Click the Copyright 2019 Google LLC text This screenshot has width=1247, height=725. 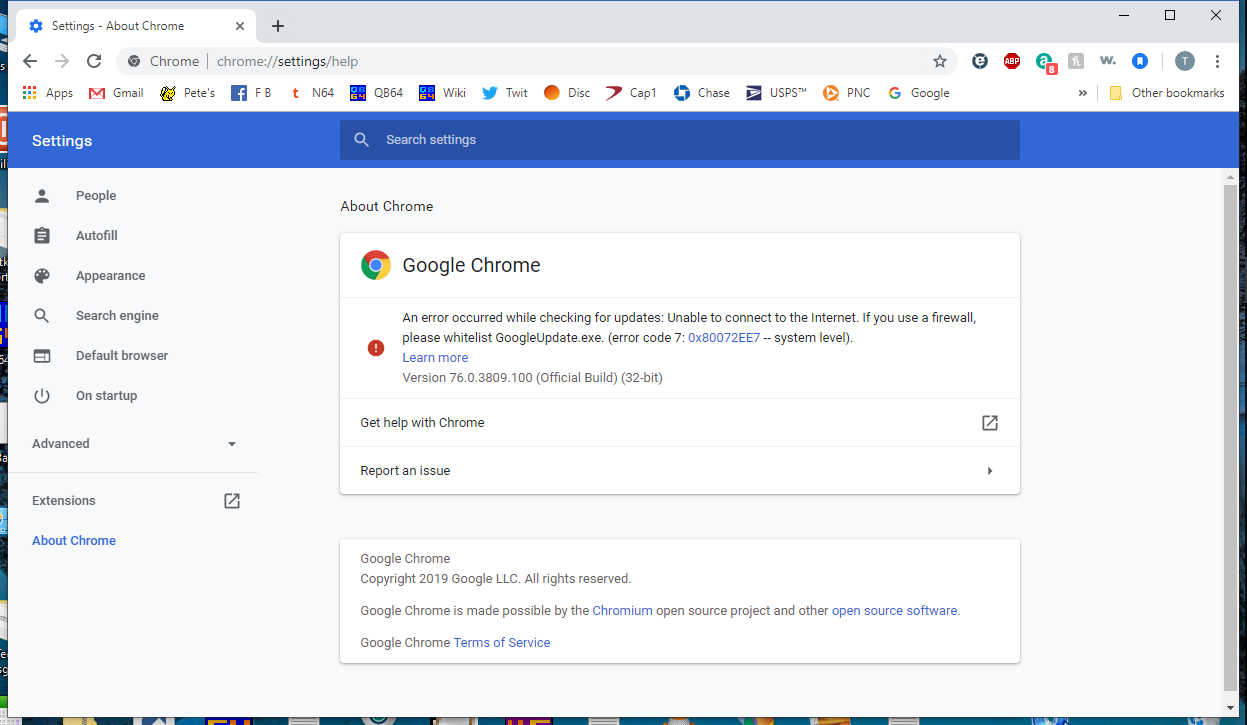click(496, 579)
